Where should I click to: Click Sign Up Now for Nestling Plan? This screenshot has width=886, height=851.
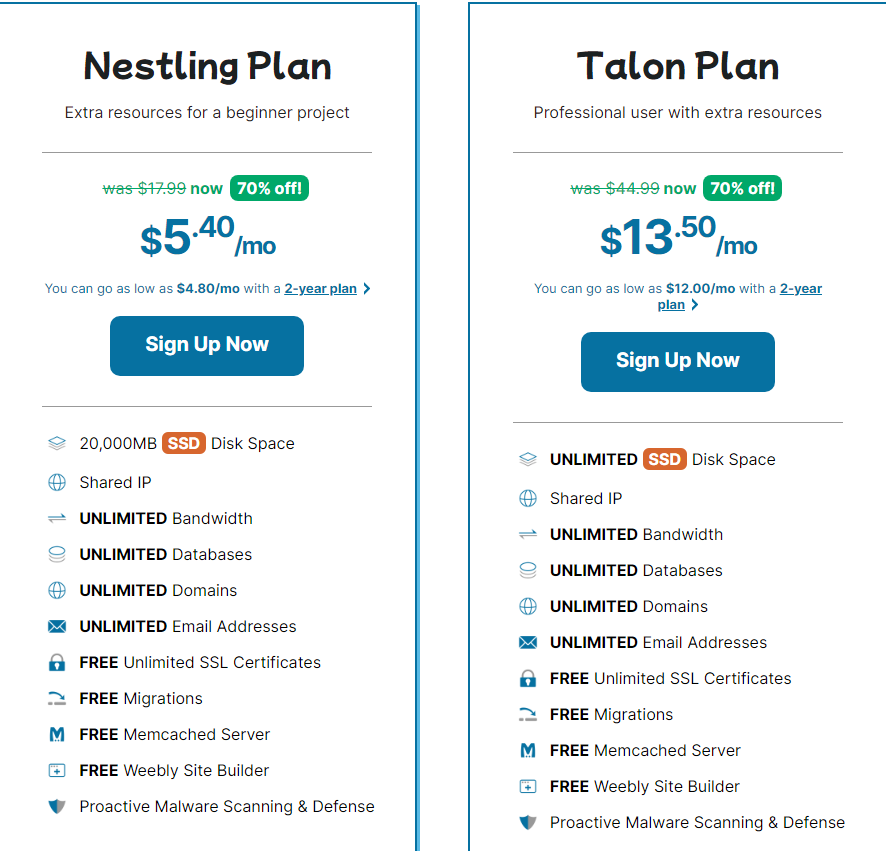click(x=207, y=345)
